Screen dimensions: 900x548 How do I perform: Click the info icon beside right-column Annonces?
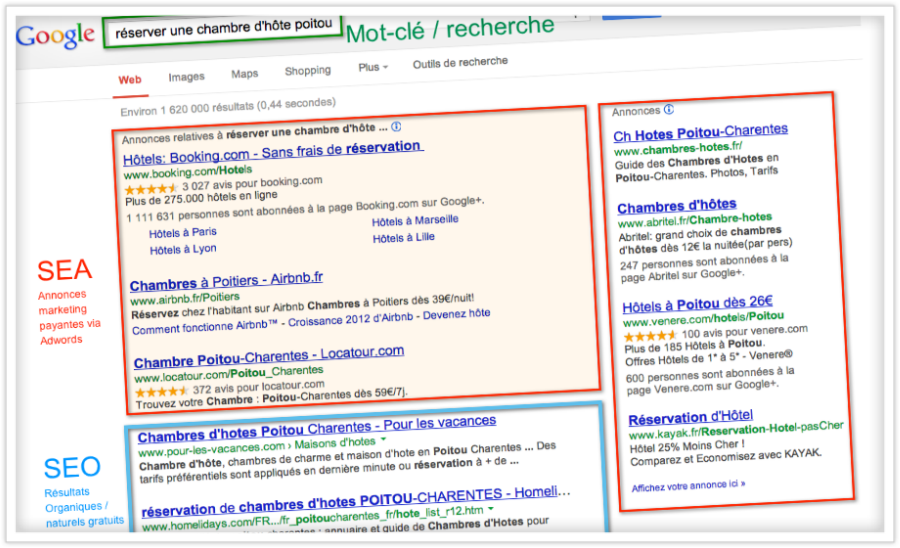(669, 109)
